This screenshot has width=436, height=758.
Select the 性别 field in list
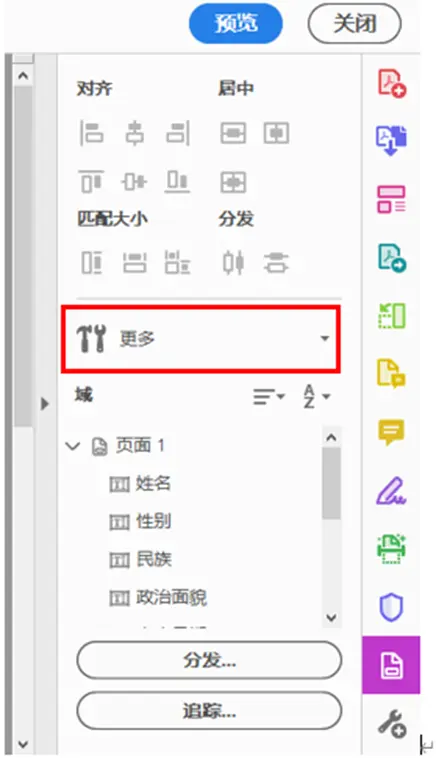pyautogui.click(x=140, y=522)
